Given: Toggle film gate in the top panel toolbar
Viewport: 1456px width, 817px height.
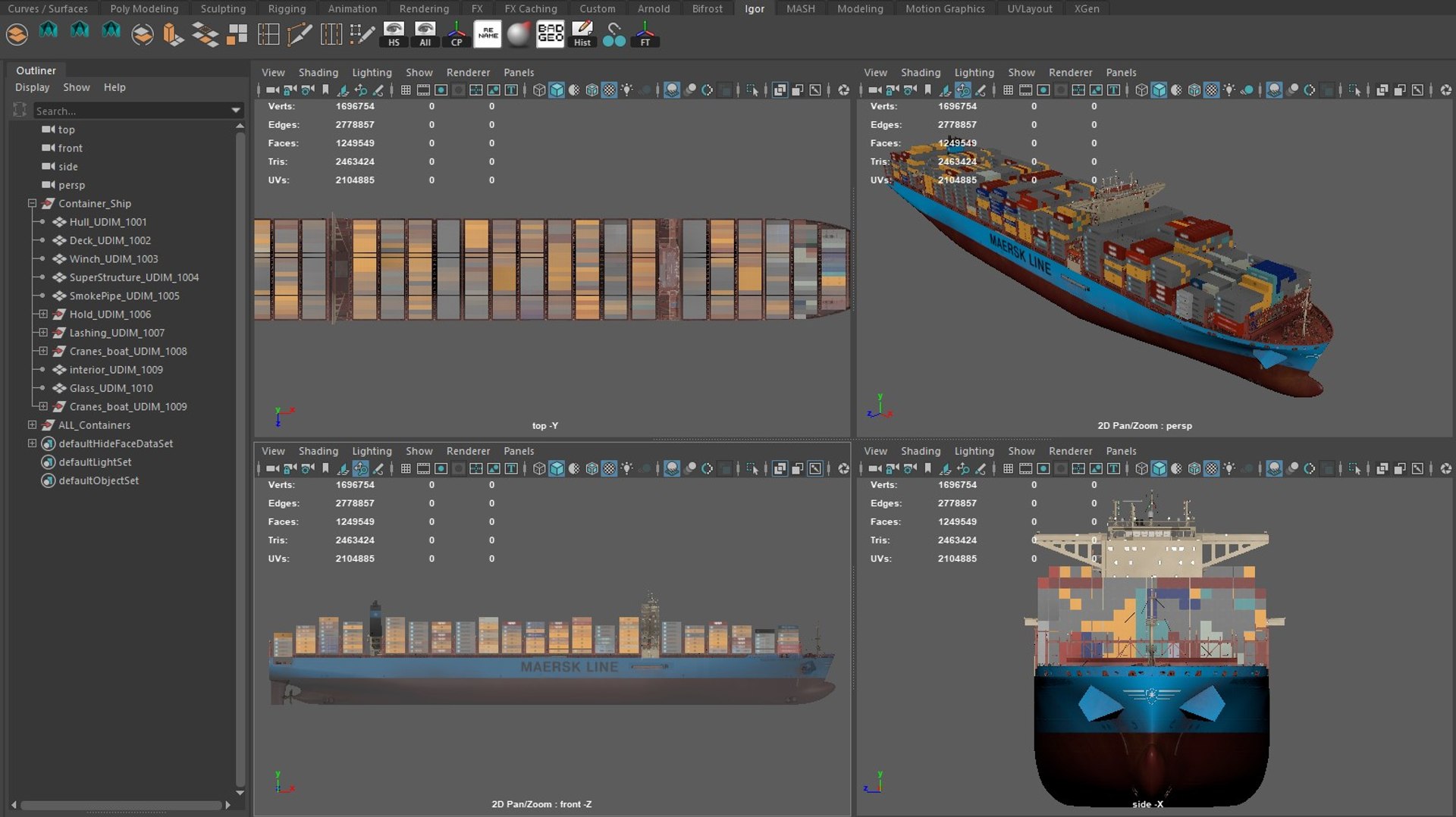Looking at the screenshot, I should click(x=423, y=90).
